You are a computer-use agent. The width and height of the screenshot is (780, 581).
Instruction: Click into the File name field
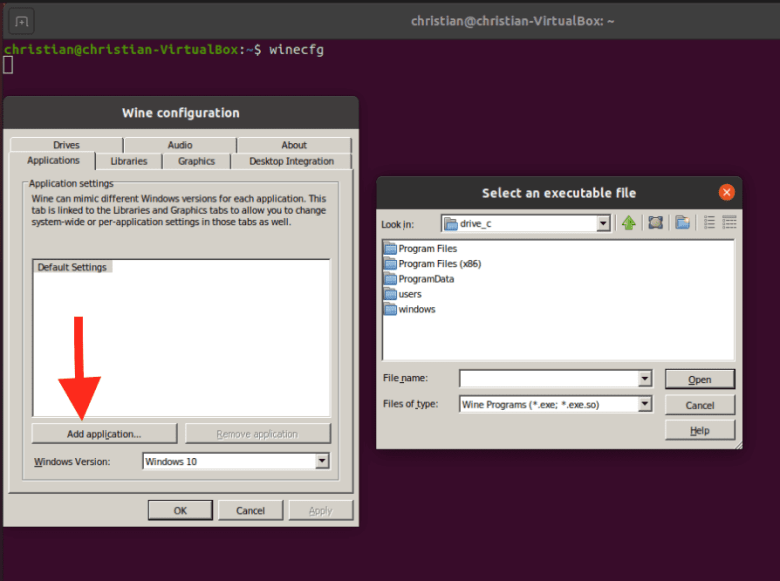549,379
